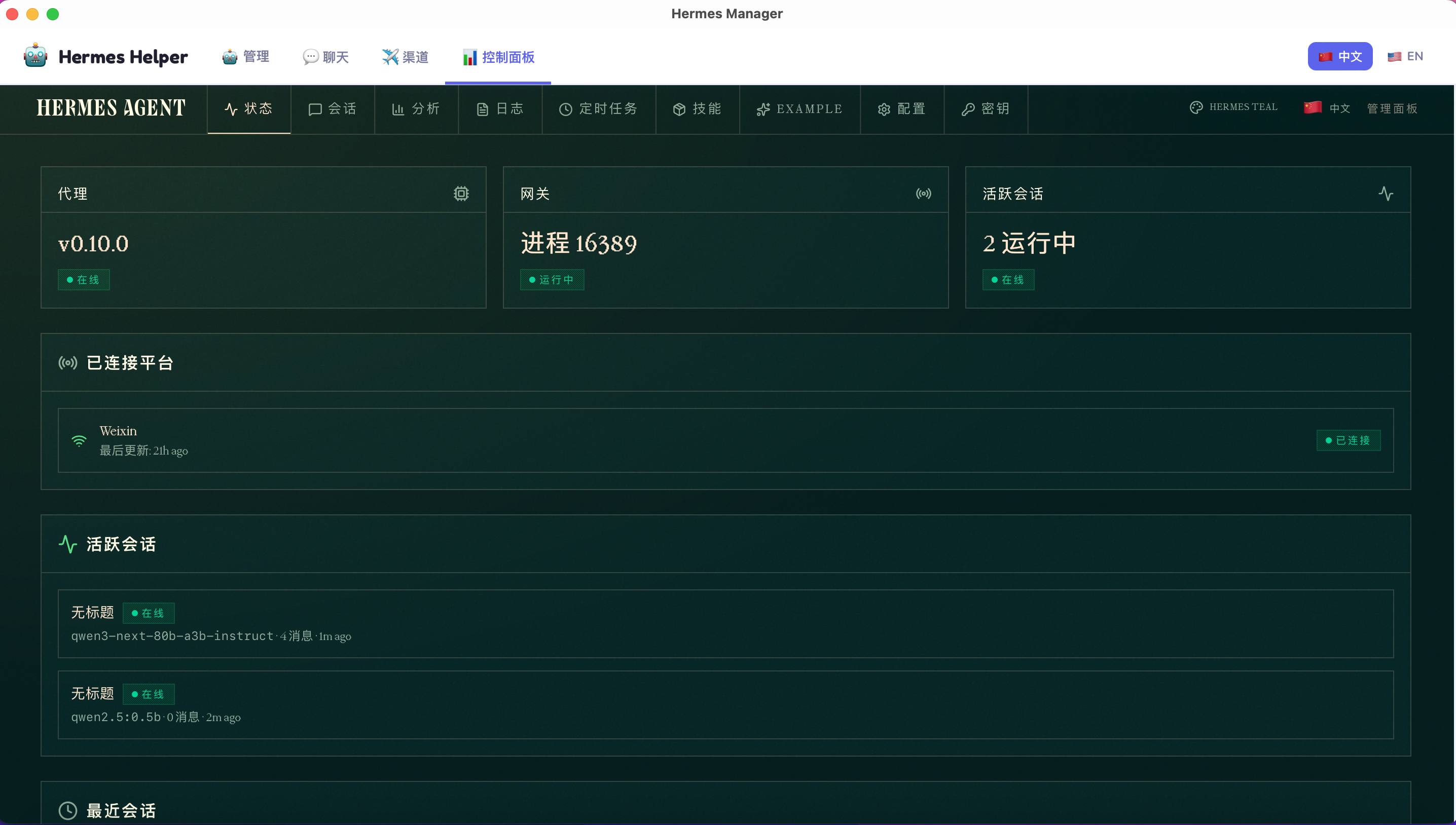Switch language to 中文 with the purple button

[1340, 56]
